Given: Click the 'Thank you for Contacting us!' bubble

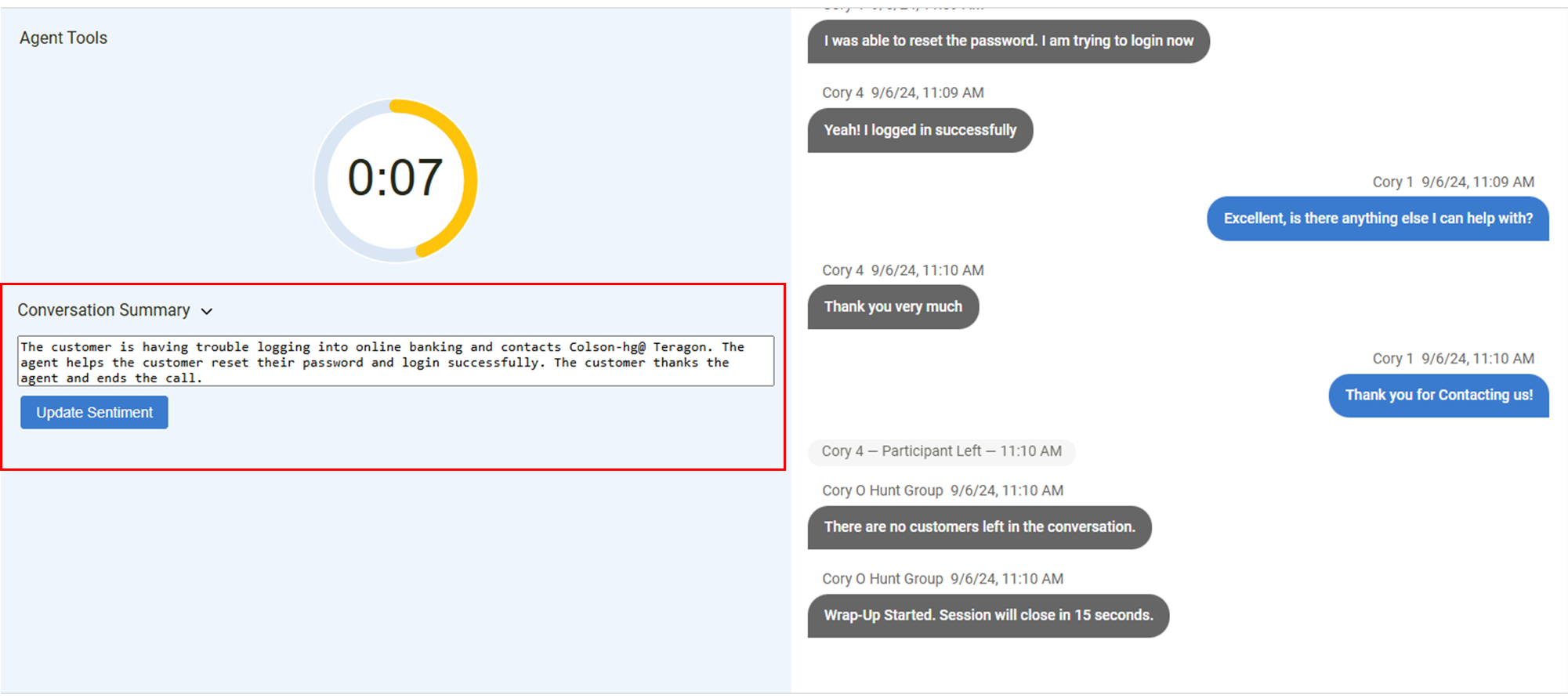Looking at the screenshot, I should (x=1438, y=396).
